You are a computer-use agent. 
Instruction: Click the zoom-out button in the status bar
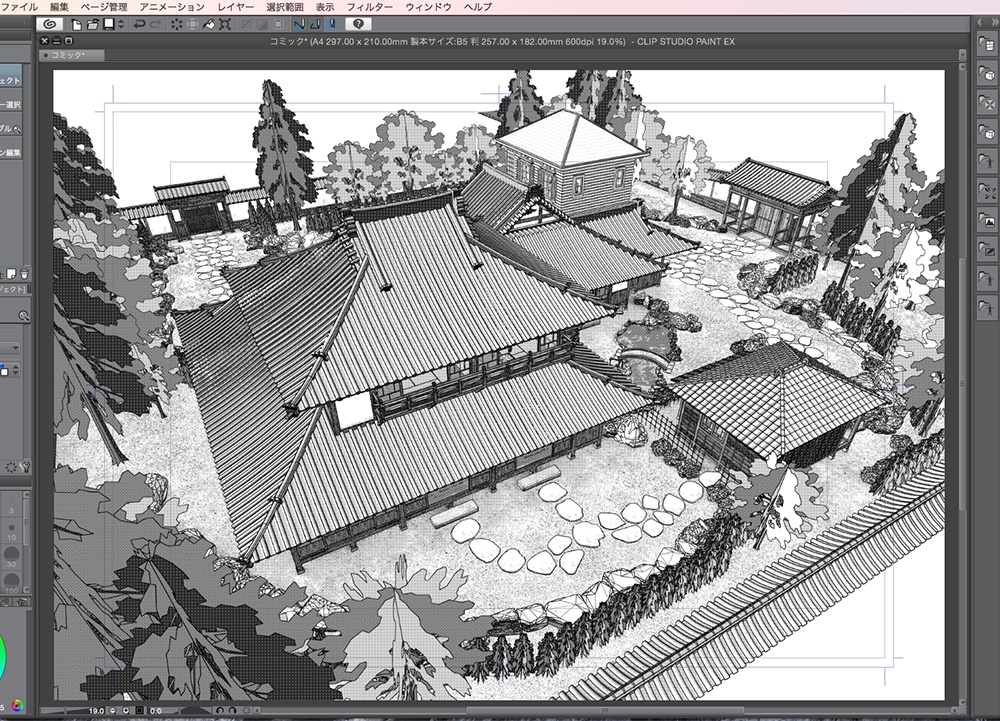pyautogui.click(x=112, y=712)
